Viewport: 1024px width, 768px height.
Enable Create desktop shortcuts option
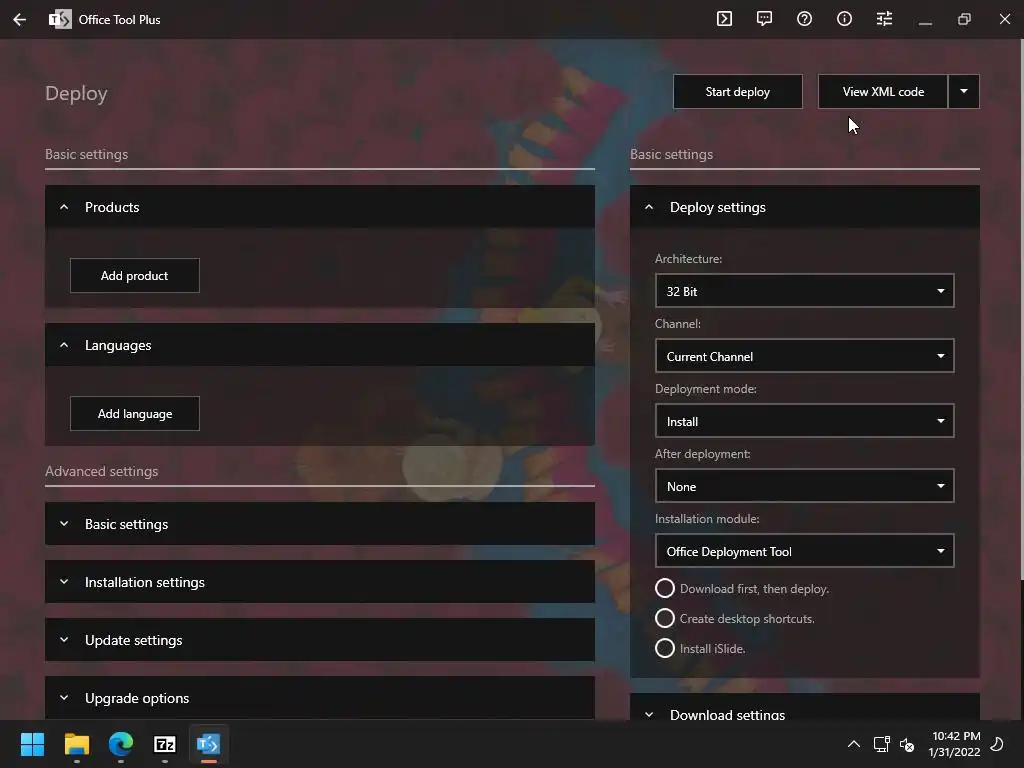(x=735, y=618)
